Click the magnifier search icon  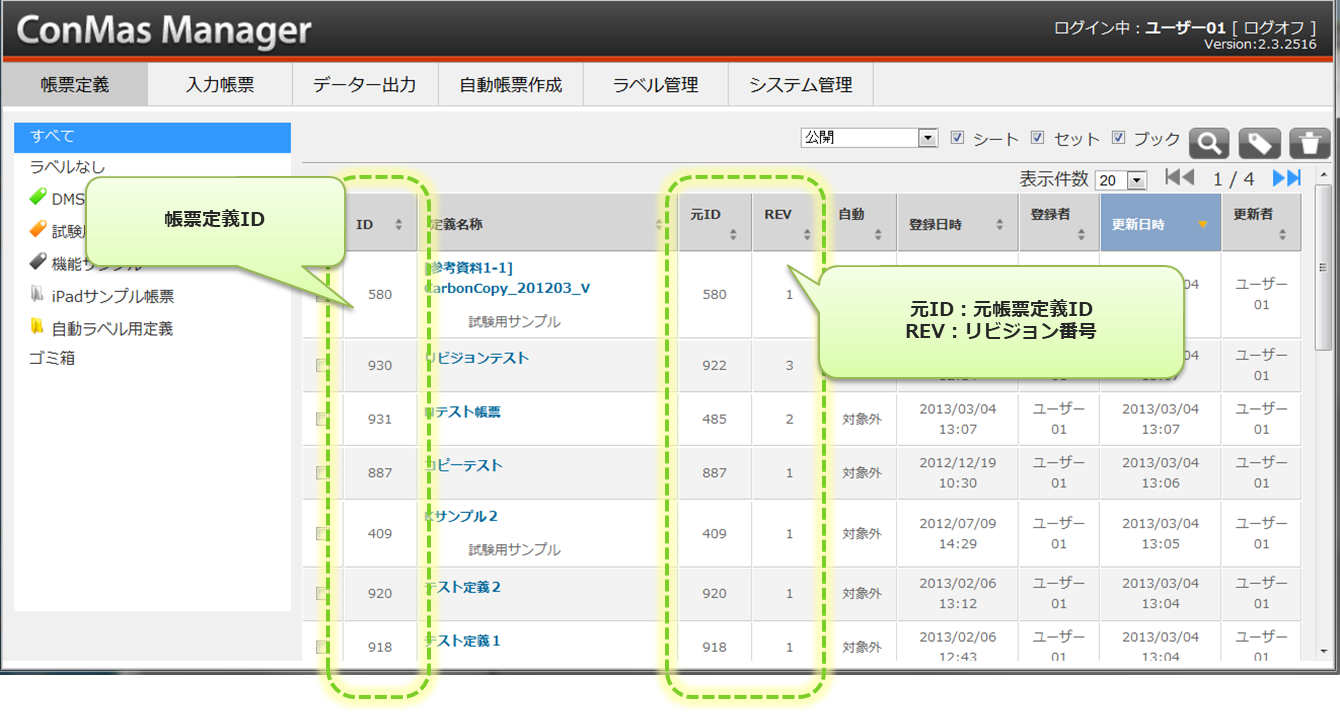1208,143
